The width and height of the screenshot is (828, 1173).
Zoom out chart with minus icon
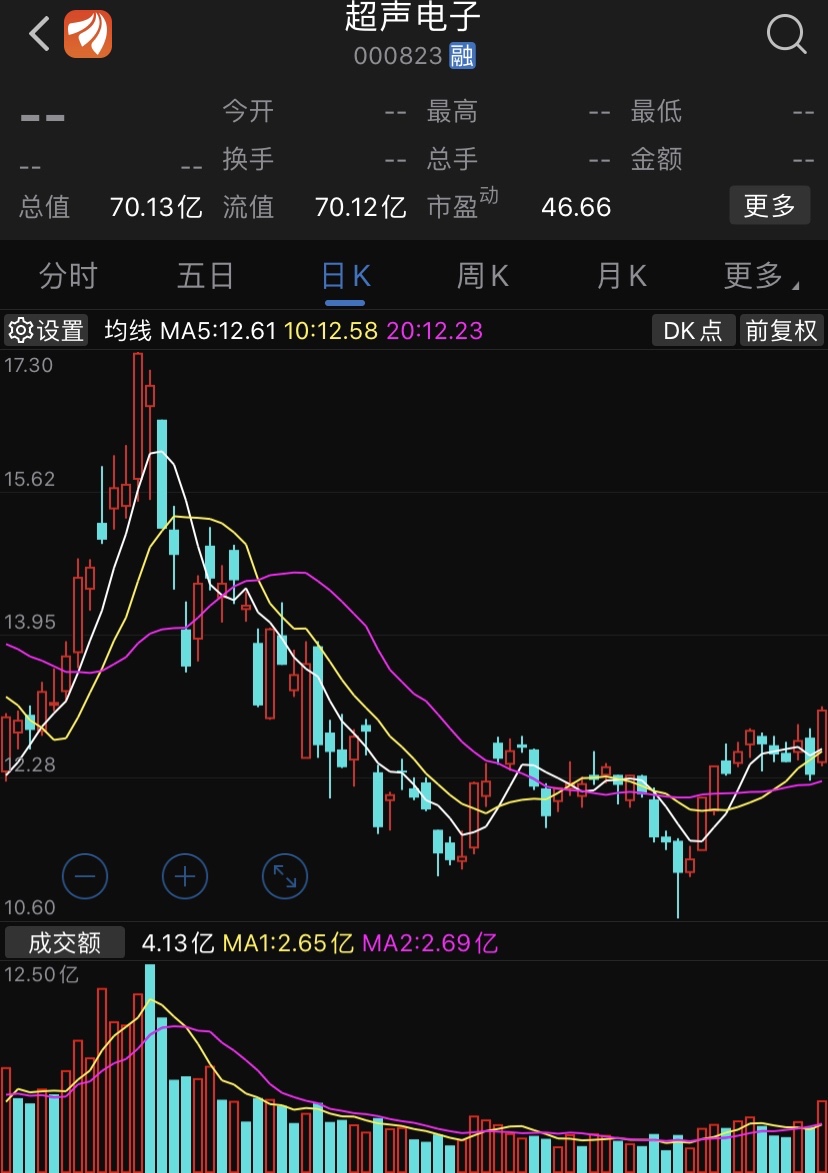(x=85, y=876)
